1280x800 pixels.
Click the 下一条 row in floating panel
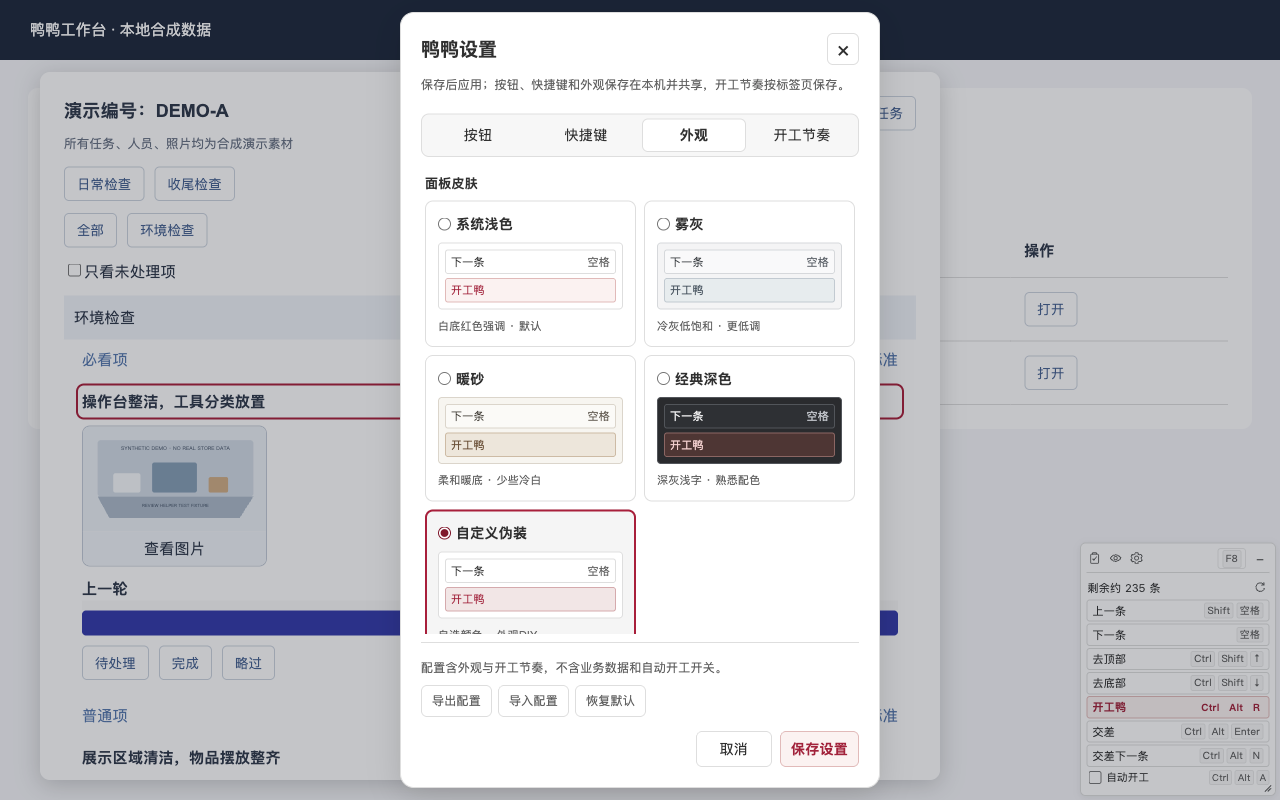[x=1178, y=635]
